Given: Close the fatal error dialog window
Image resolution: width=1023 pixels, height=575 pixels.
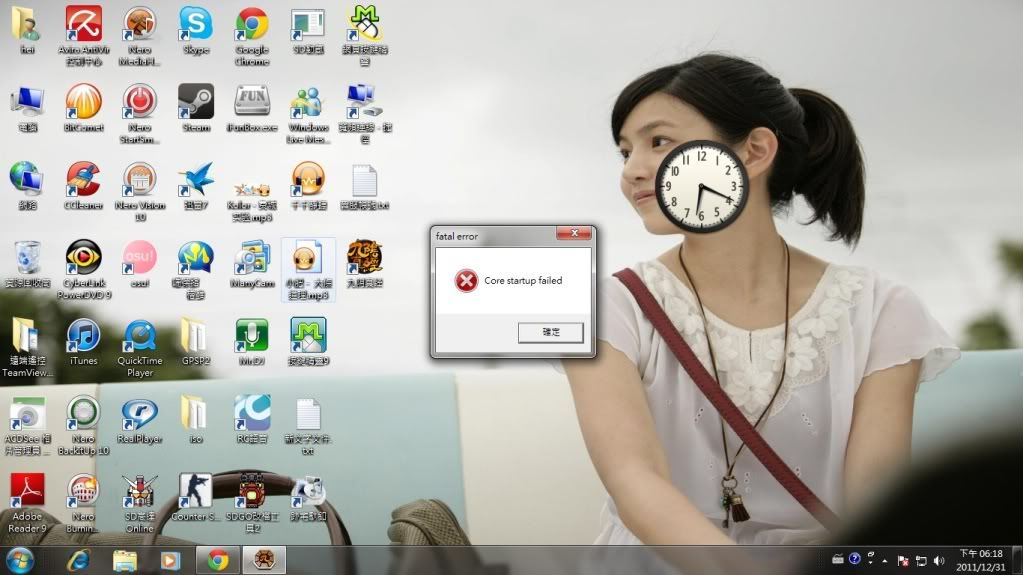Looking at the screenshot, I should [x=573, y=234].
